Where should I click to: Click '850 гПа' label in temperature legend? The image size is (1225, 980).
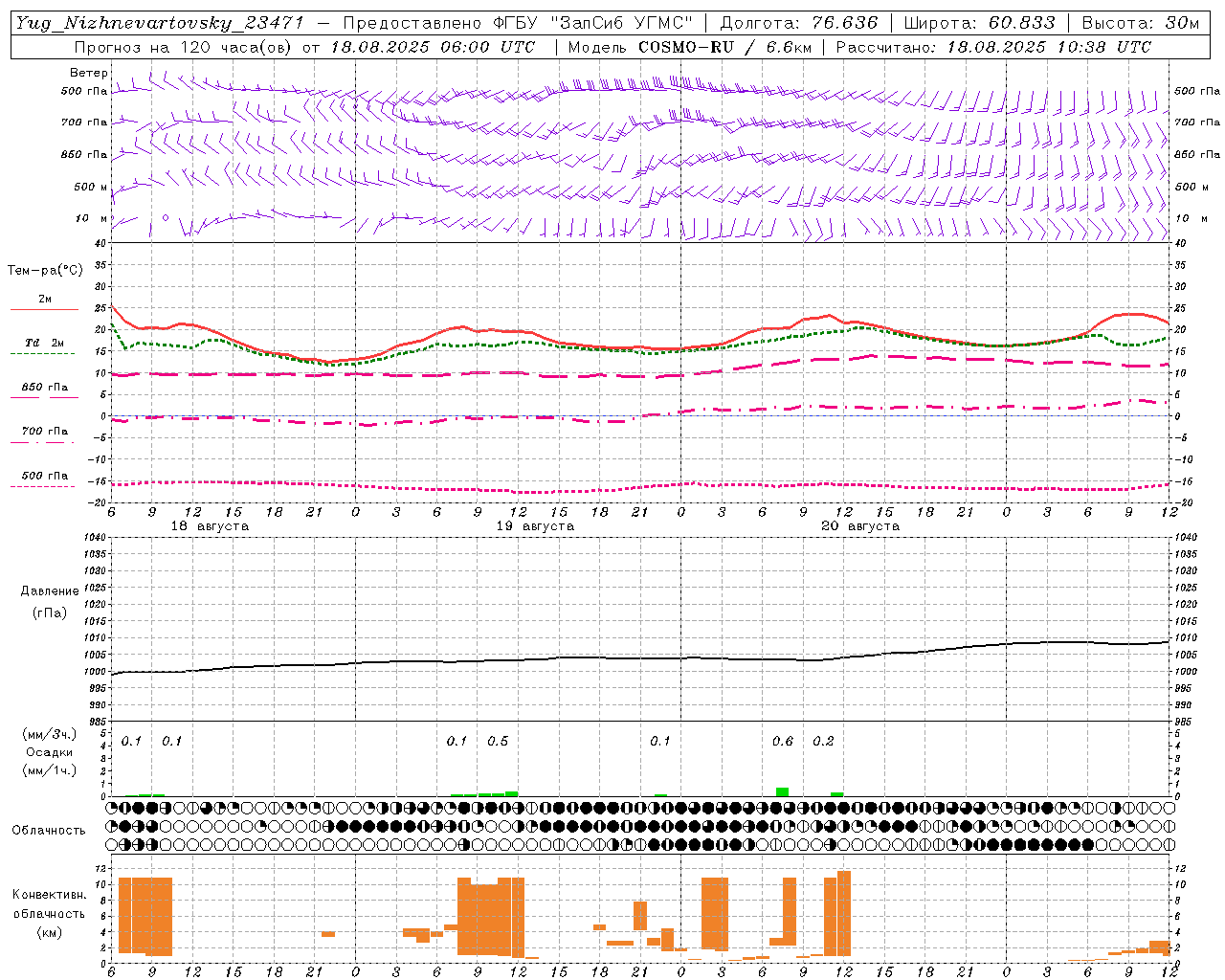pyautogui.click(x=45, y=388)
